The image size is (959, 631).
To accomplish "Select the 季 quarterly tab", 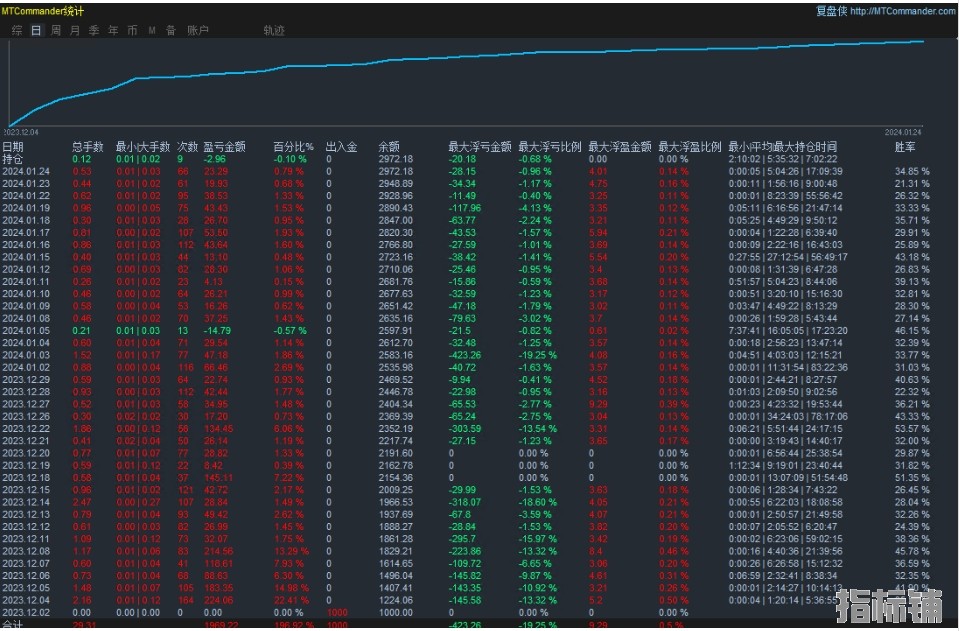I will tap(94, 30).
